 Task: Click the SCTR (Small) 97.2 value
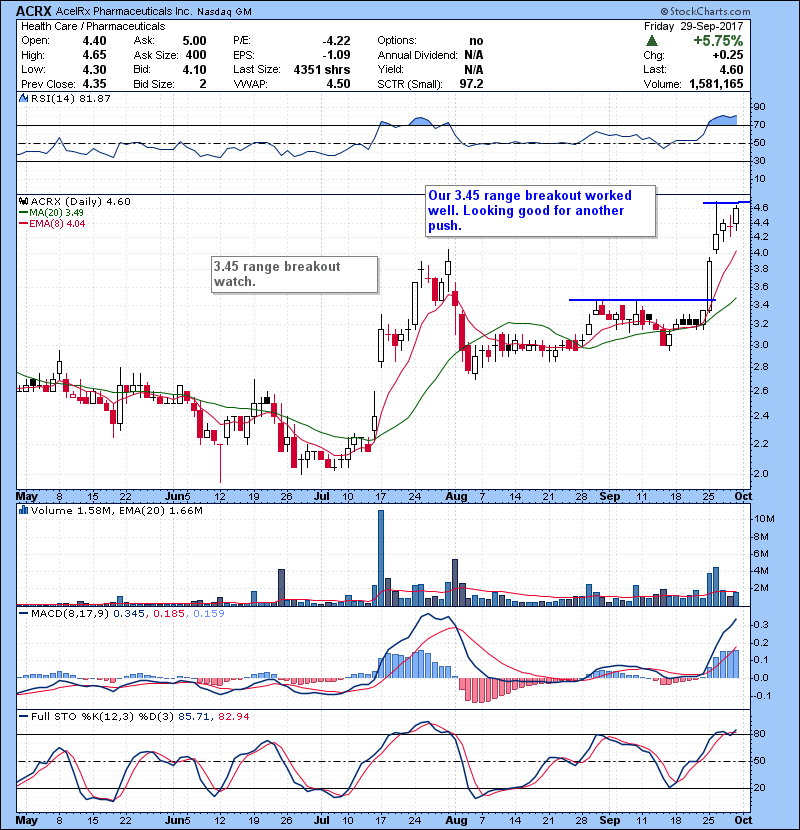pos(471,84)
